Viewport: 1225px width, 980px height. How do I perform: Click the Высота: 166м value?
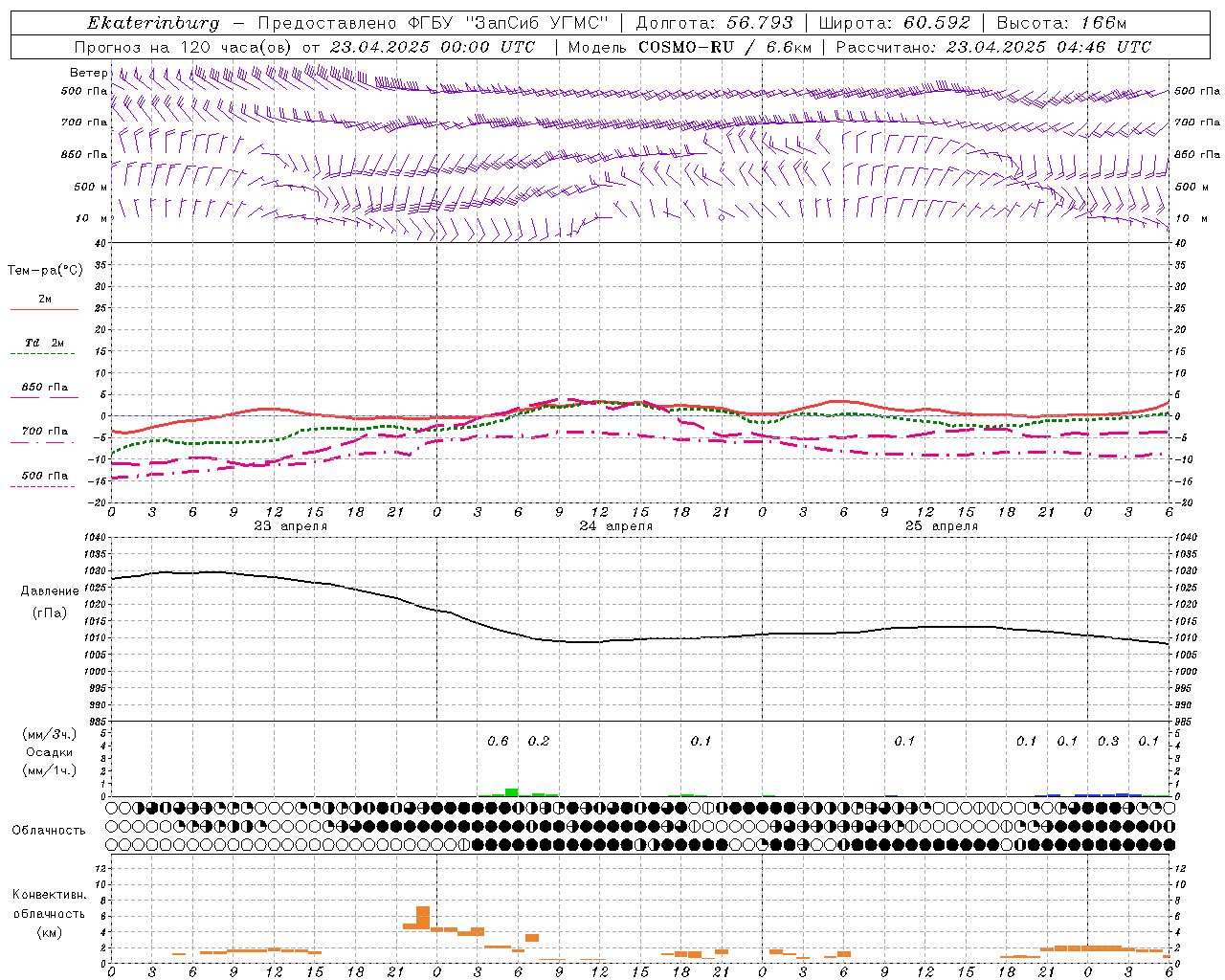coord(1061,23)
